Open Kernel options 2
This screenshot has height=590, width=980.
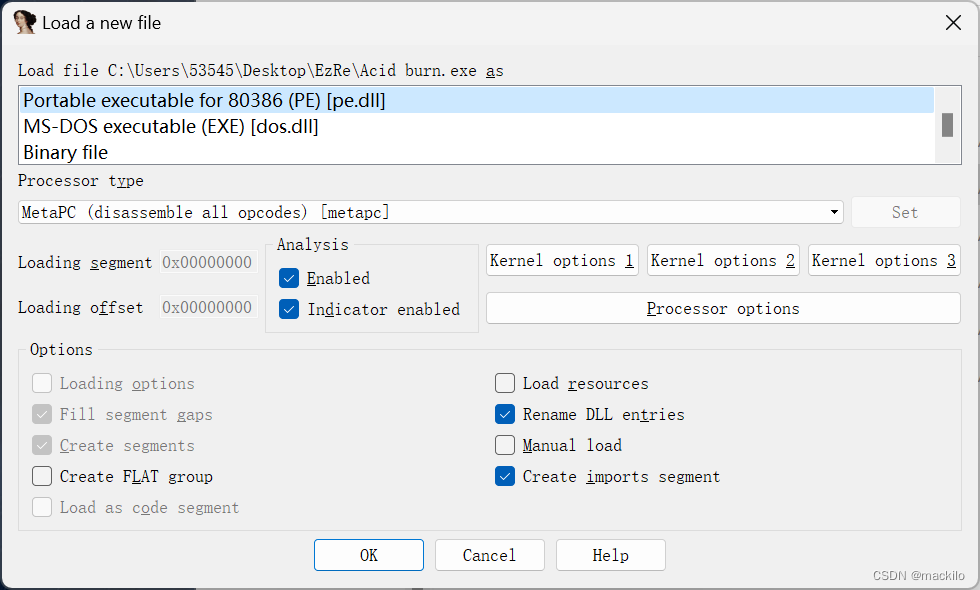723,260
